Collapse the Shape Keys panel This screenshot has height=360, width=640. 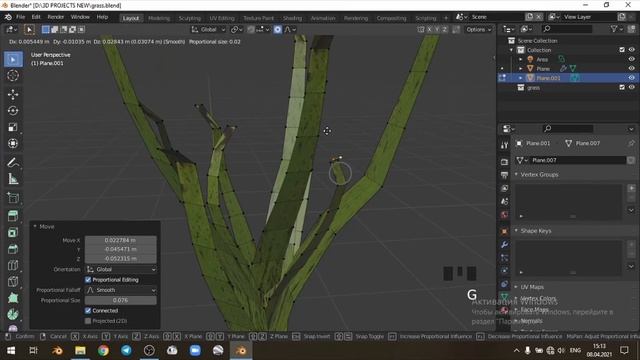[x=516, y=231]
